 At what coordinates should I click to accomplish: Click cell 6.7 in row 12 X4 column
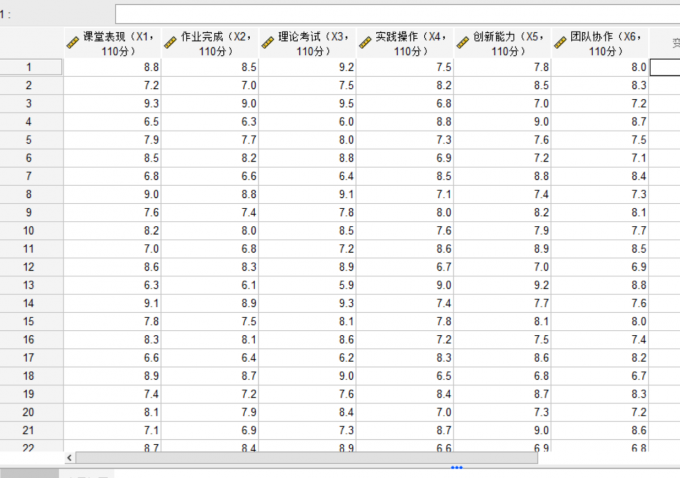[x=405, y=267]
